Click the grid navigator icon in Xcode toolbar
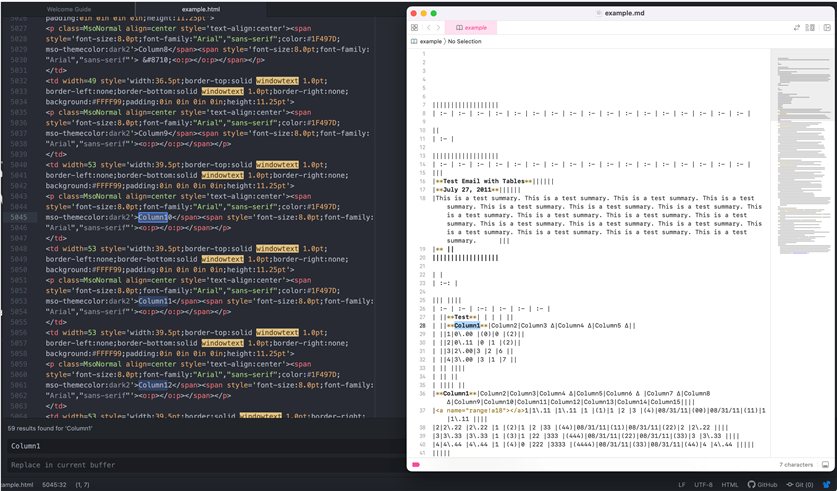The height and width of the screenshot is (491, 837). [415, 28]
